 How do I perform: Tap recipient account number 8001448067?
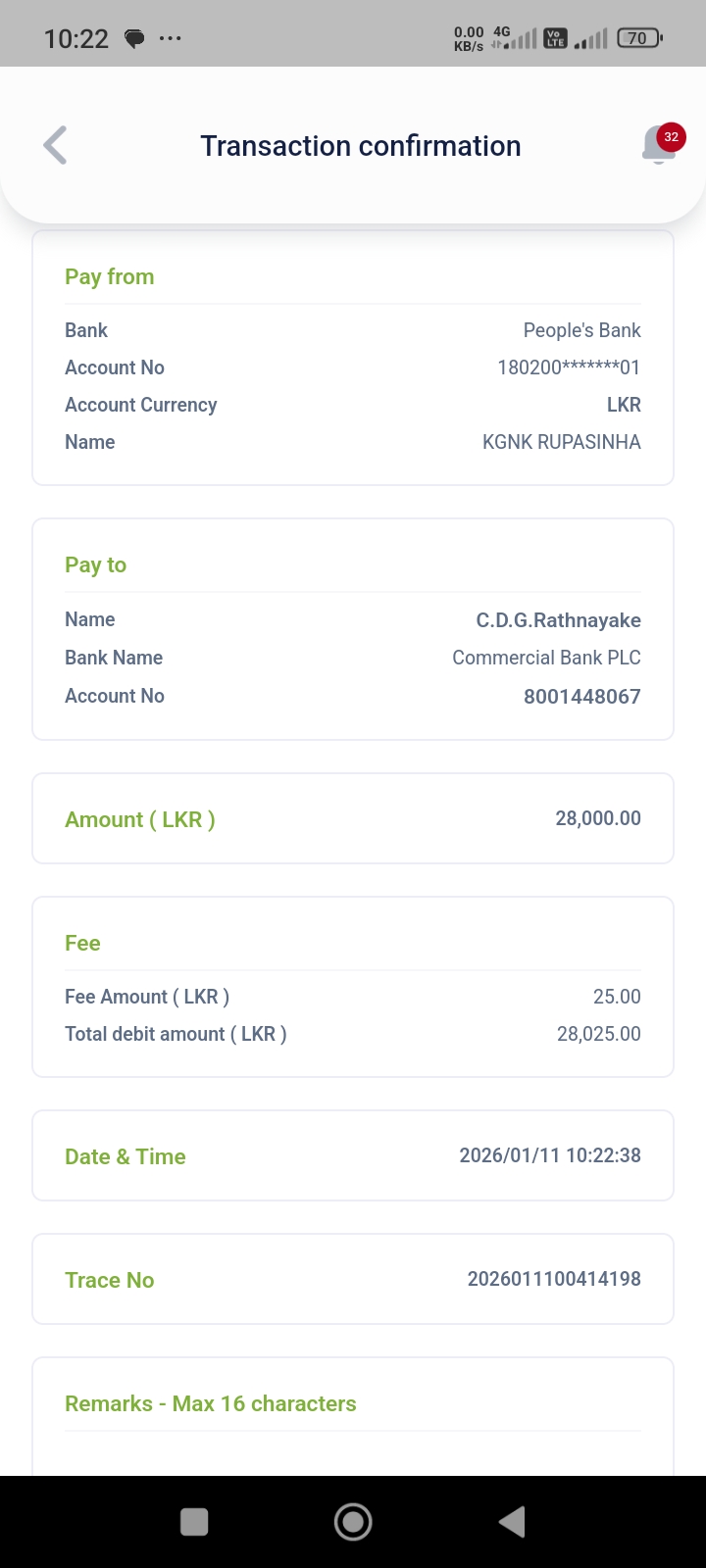pos(581,697)
